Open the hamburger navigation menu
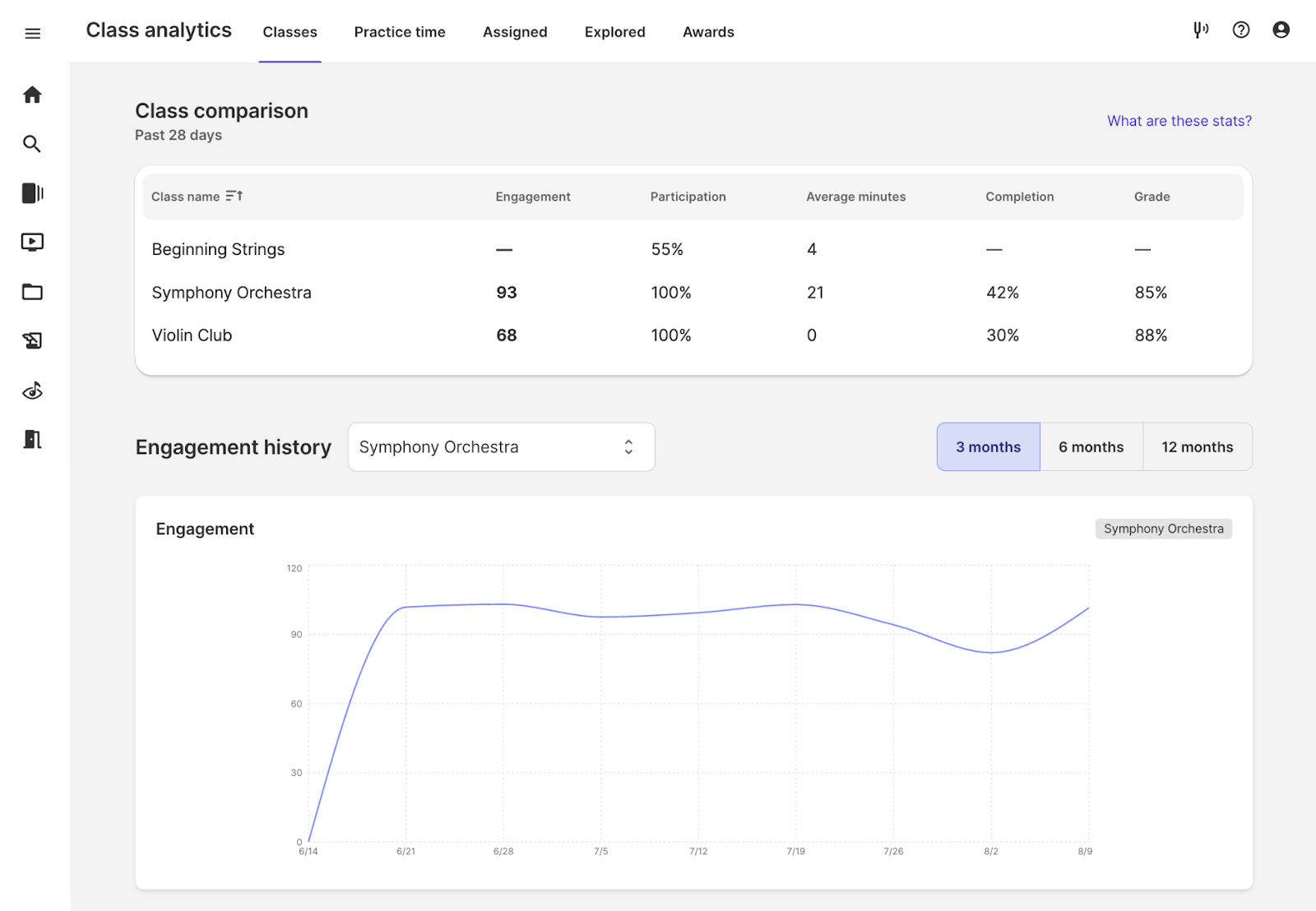This screenshot has height=911, width=1316. (33, 34)
